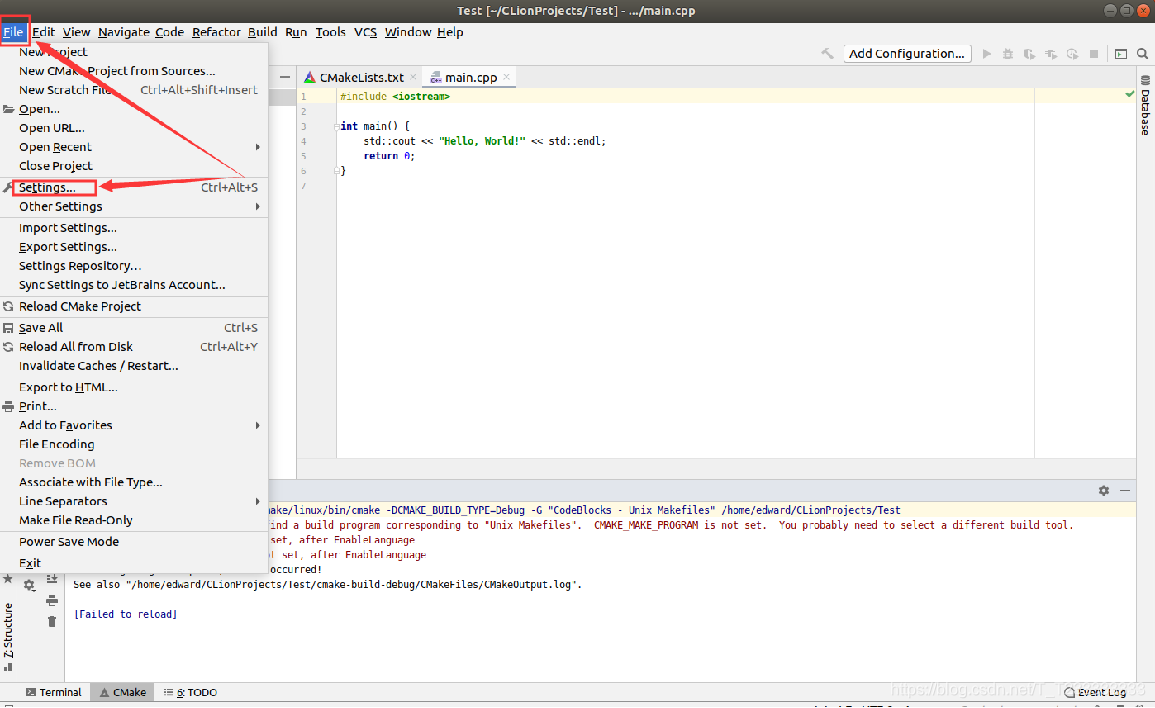Open the Run Anything window icon
The height and width of the screenshot is (708, 1155).
pos(1120,54)
